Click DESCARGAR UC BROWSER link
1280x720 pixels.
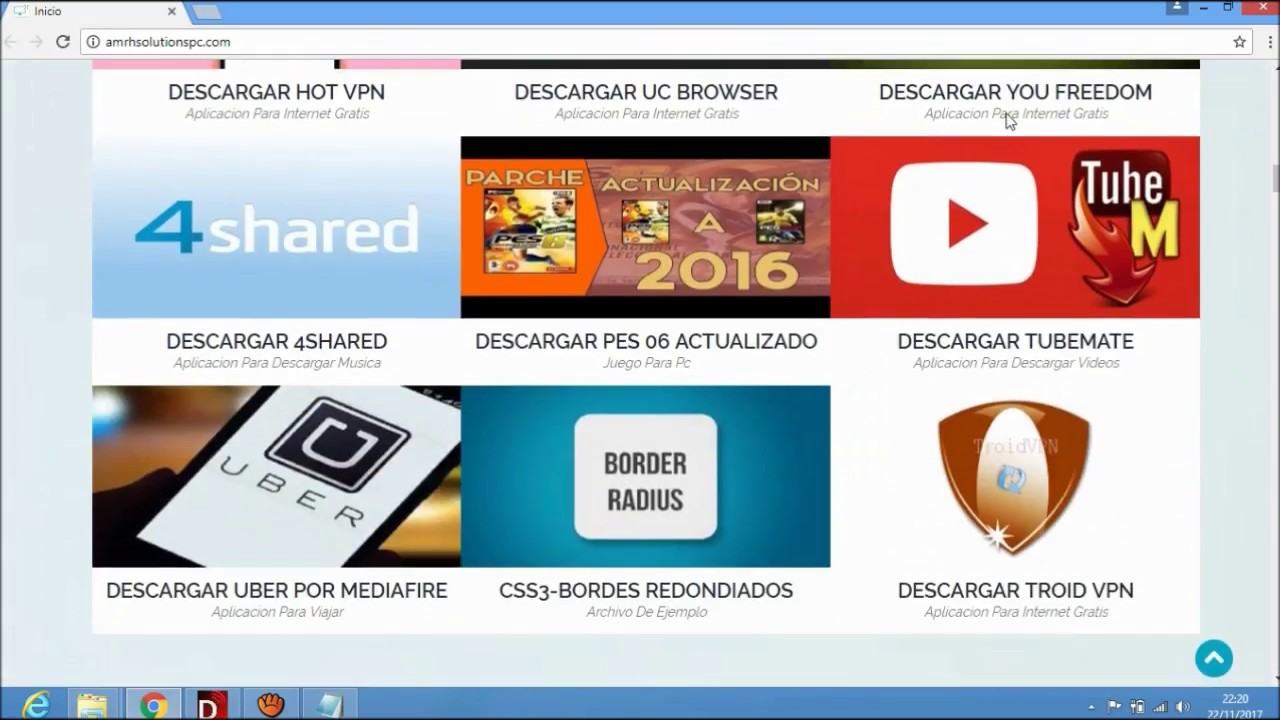click(646, 92)
